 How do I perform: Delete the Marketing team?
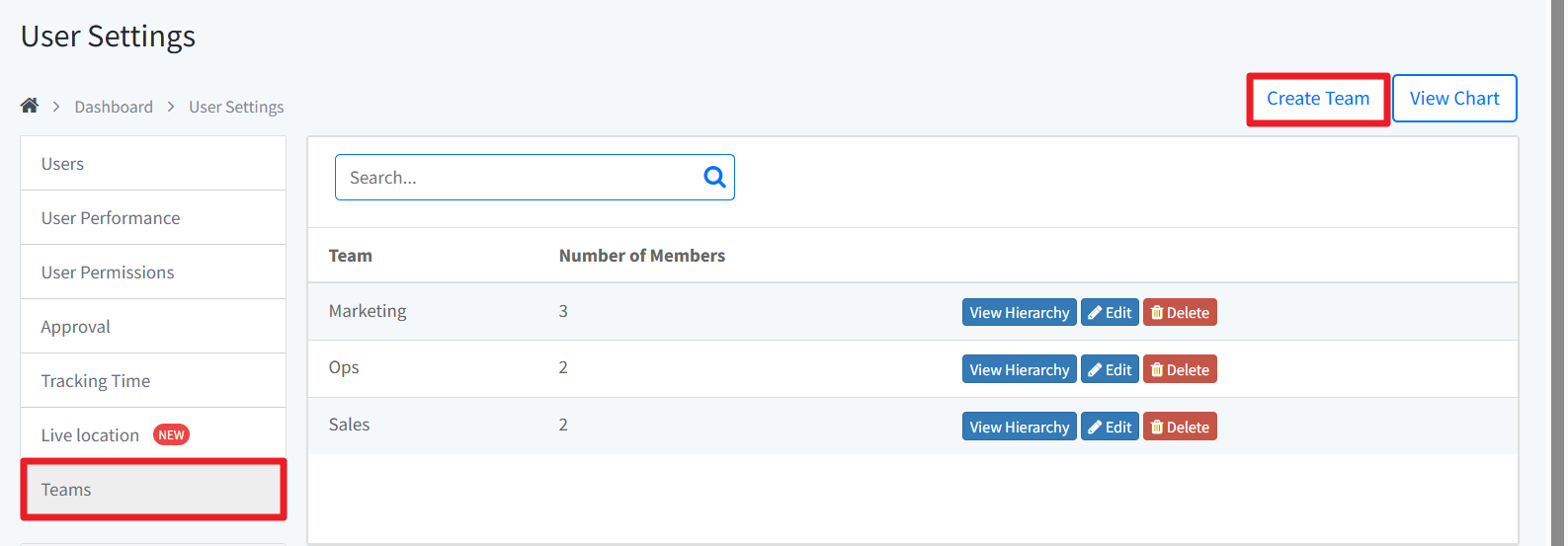click(1180, 313)
